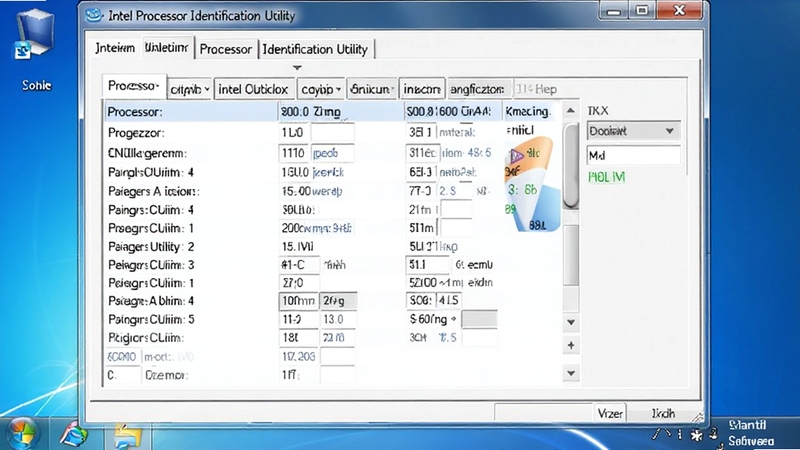This screenshot has width=800, height=450.
Task: Click the 17.206 value
Action: coord(299,356)
